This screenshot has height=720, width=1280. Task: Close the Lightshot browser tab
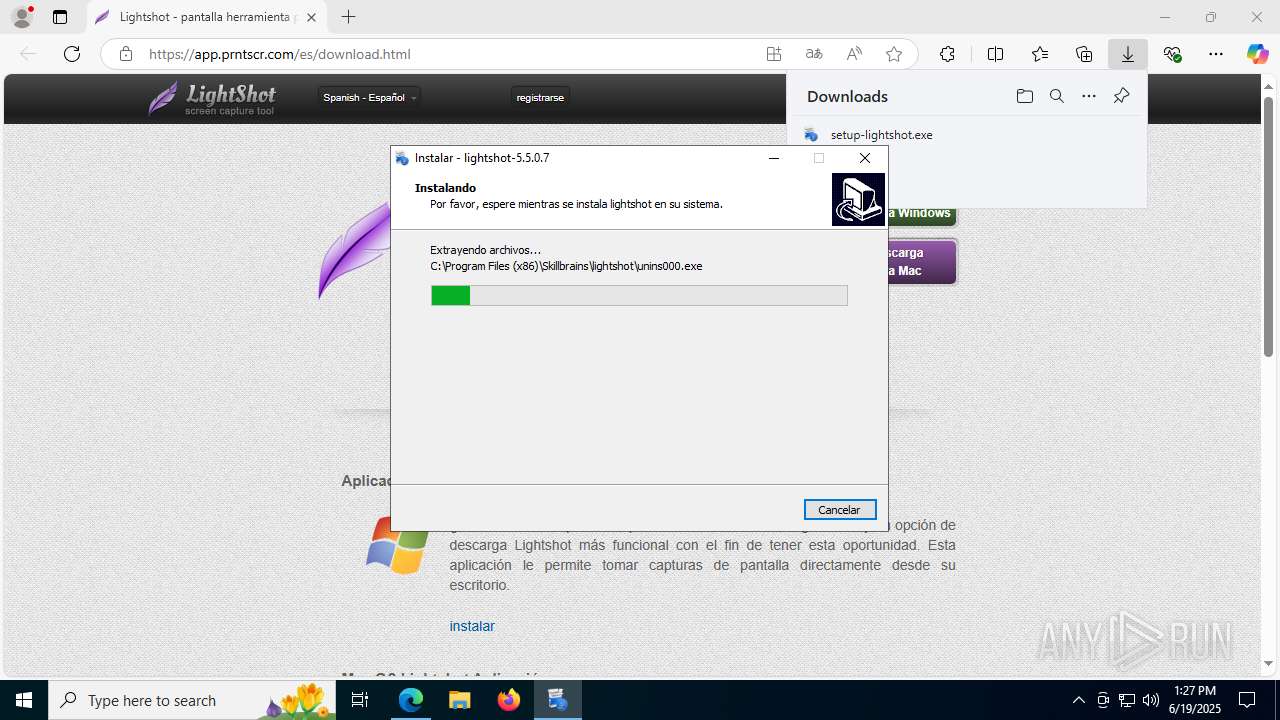coord(311,17)
